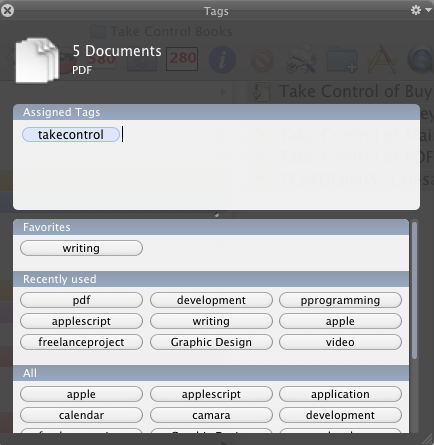Screen dimensions: 434x445
Task: Click the dropdown arrow beside the gear
Action: coord(428,10)
